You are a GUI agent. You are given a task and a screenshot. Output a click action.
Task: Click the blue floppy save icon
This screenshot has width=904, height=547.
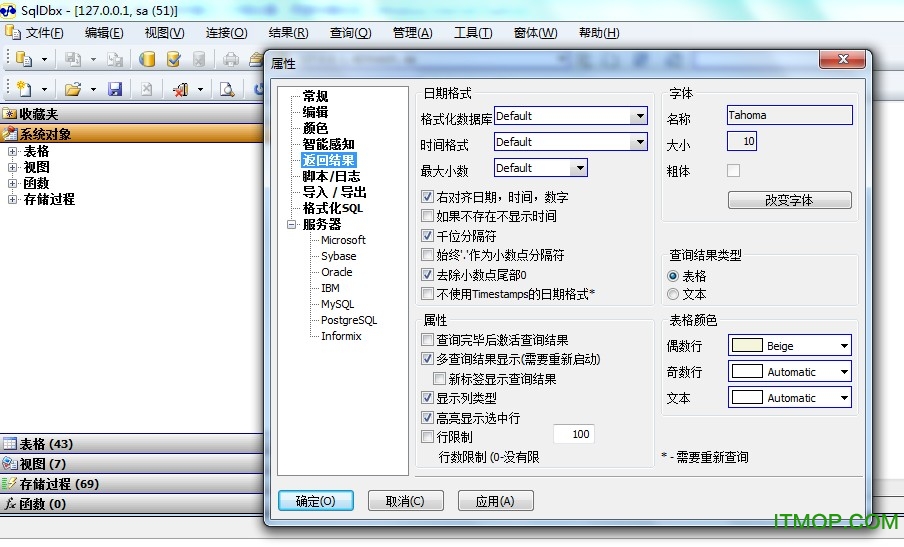coord(115,89)
